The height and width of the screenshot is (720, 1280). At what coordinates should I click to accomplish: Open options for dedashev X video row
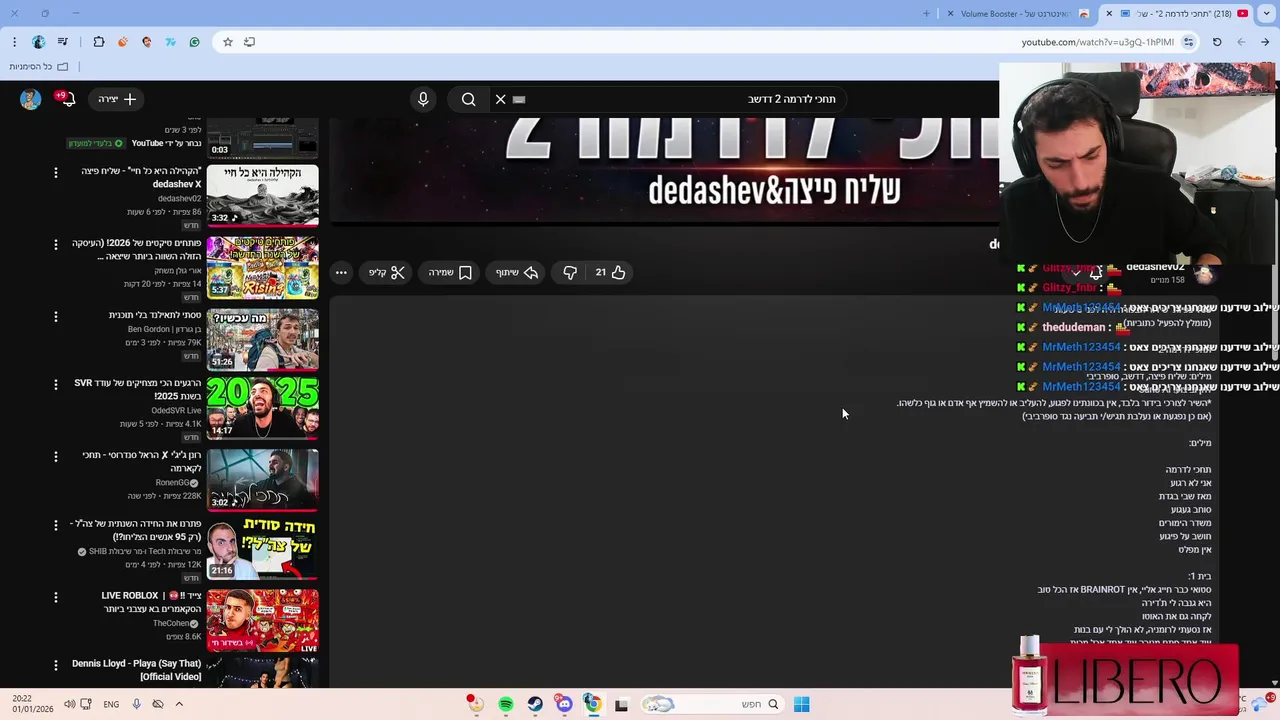coord(56,173)
